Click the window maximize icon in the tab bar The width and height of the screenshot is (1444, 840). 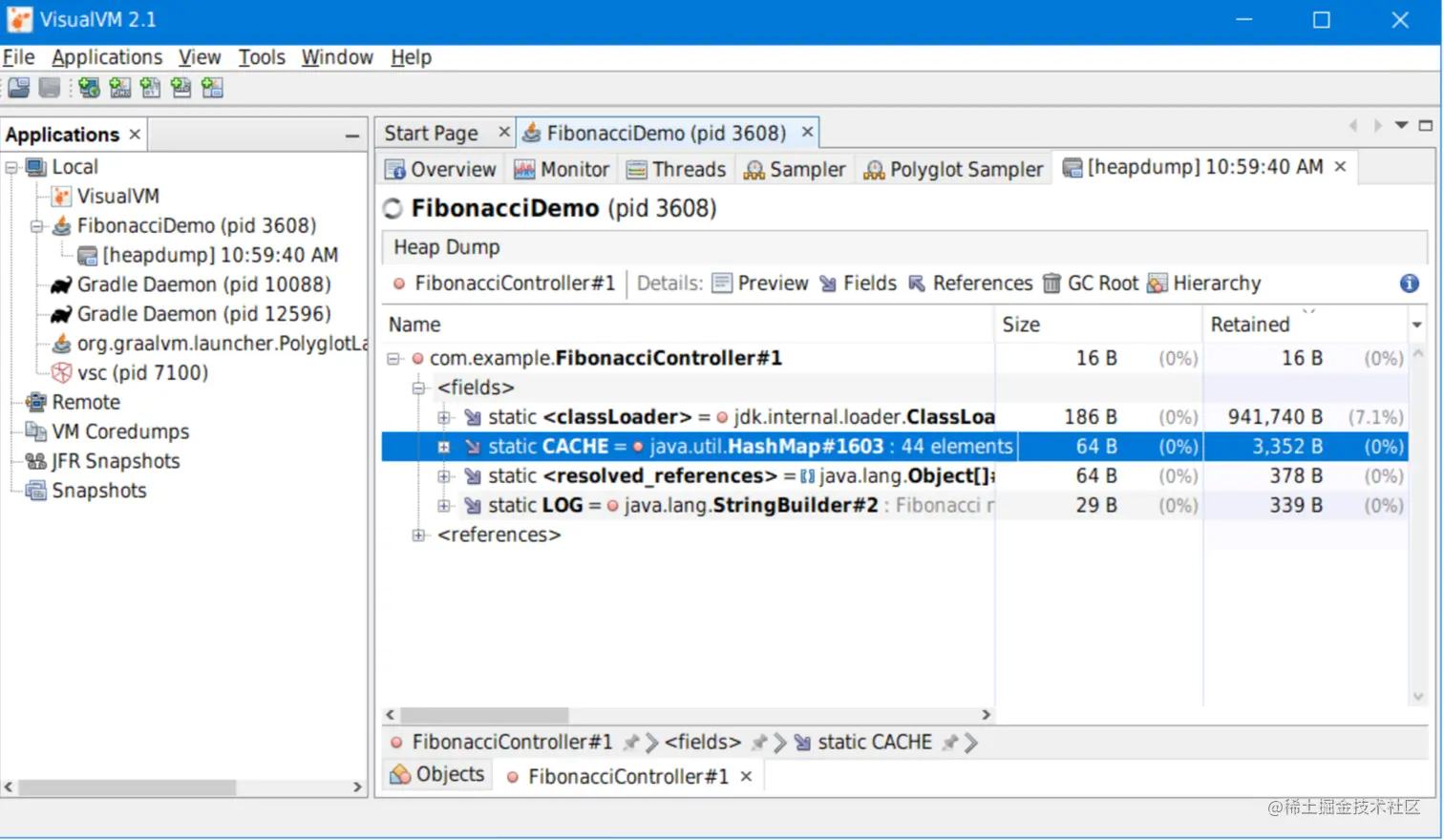(x=1426, y=125)
